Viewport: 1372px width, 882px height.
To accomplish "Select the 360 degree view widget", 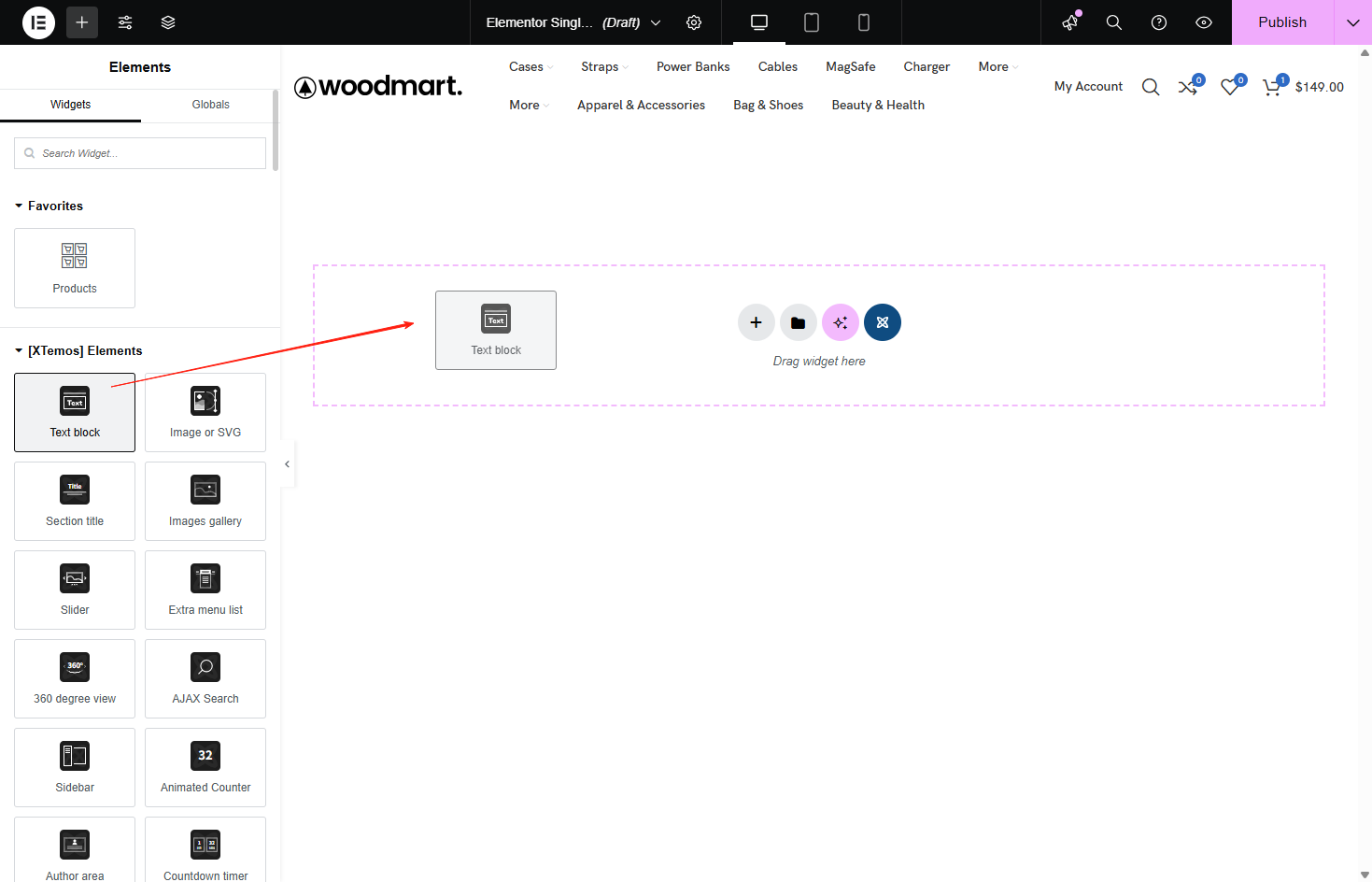I will 74,679.
